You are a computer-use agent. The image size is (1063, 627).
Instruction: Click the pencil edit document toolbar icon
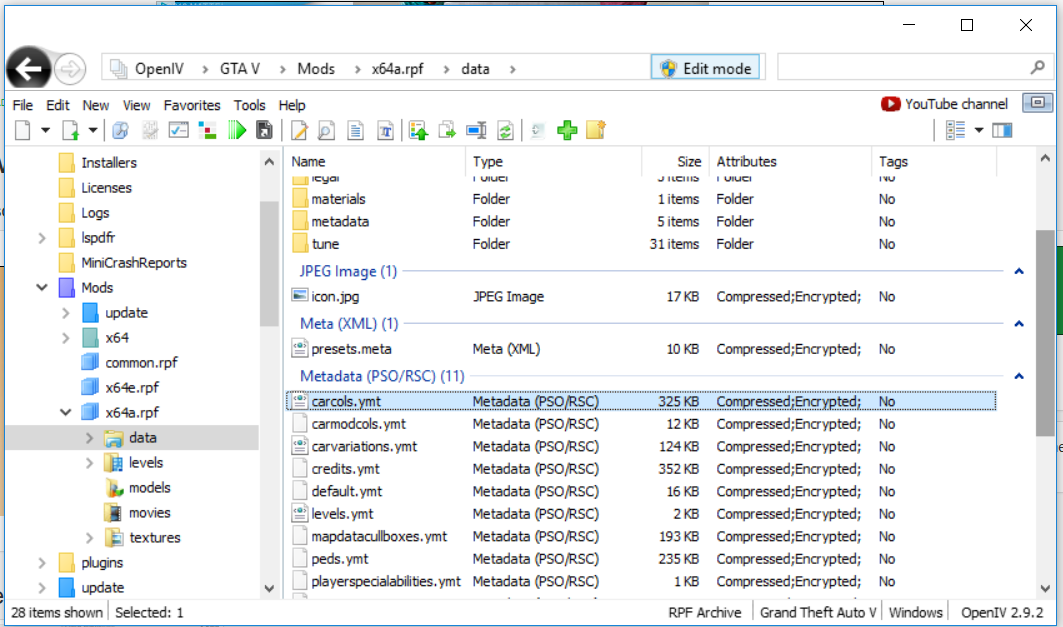click(x=298, y=130)
